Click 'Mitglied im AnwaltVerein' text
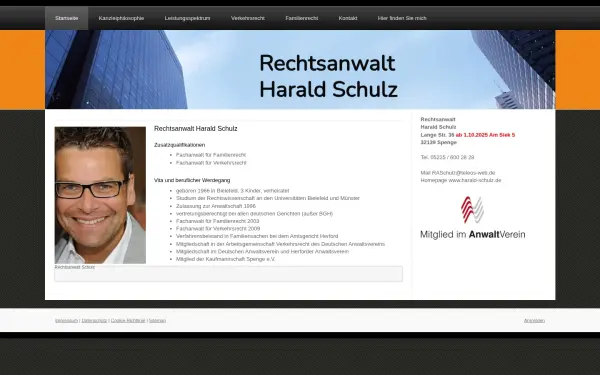The width and height of the screenshot is (600, 375). click(x=473, y=235)
